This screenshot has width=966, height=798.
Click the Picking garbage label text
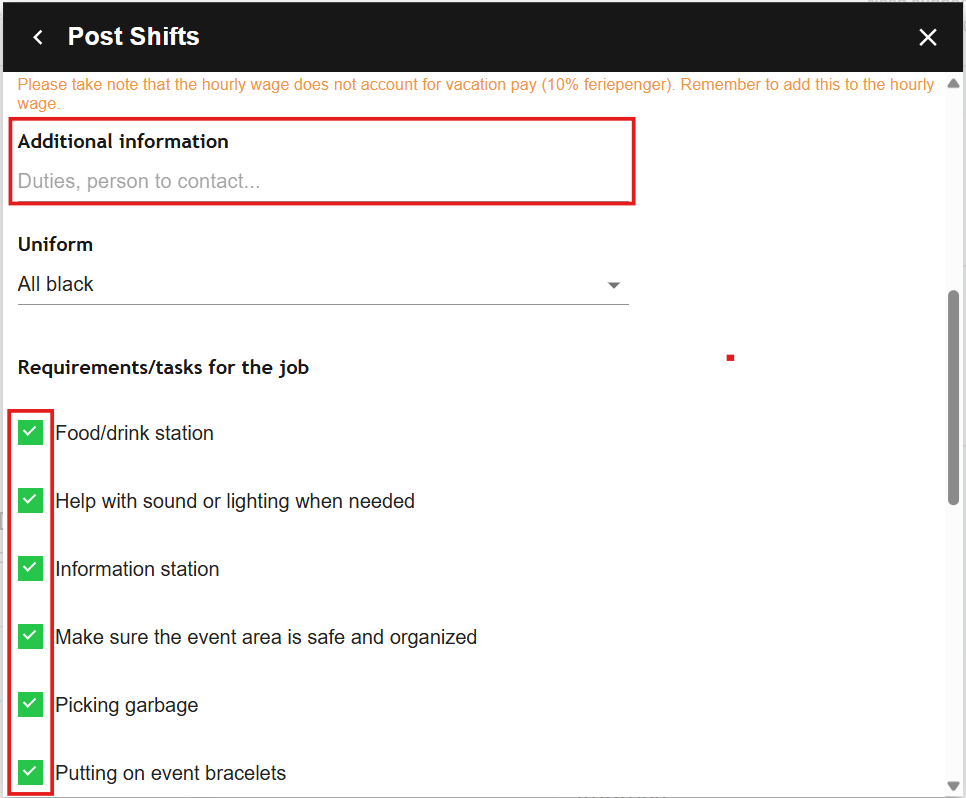pyautogui.click(x=127, y=705)
